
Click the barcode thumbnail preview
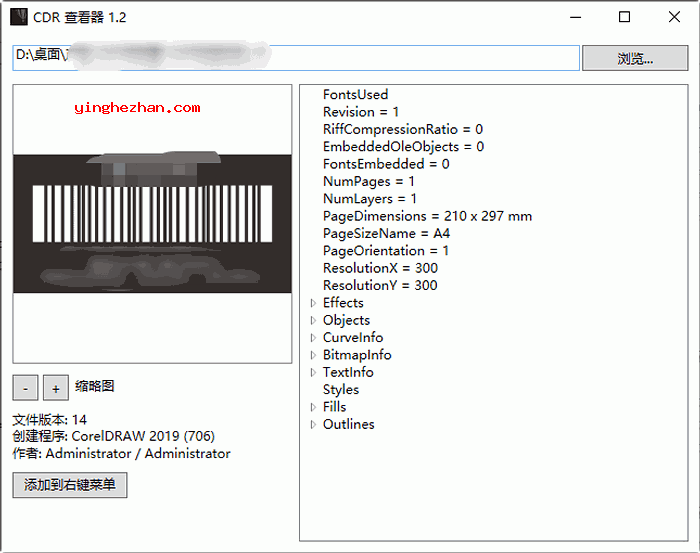click(152, 224)
